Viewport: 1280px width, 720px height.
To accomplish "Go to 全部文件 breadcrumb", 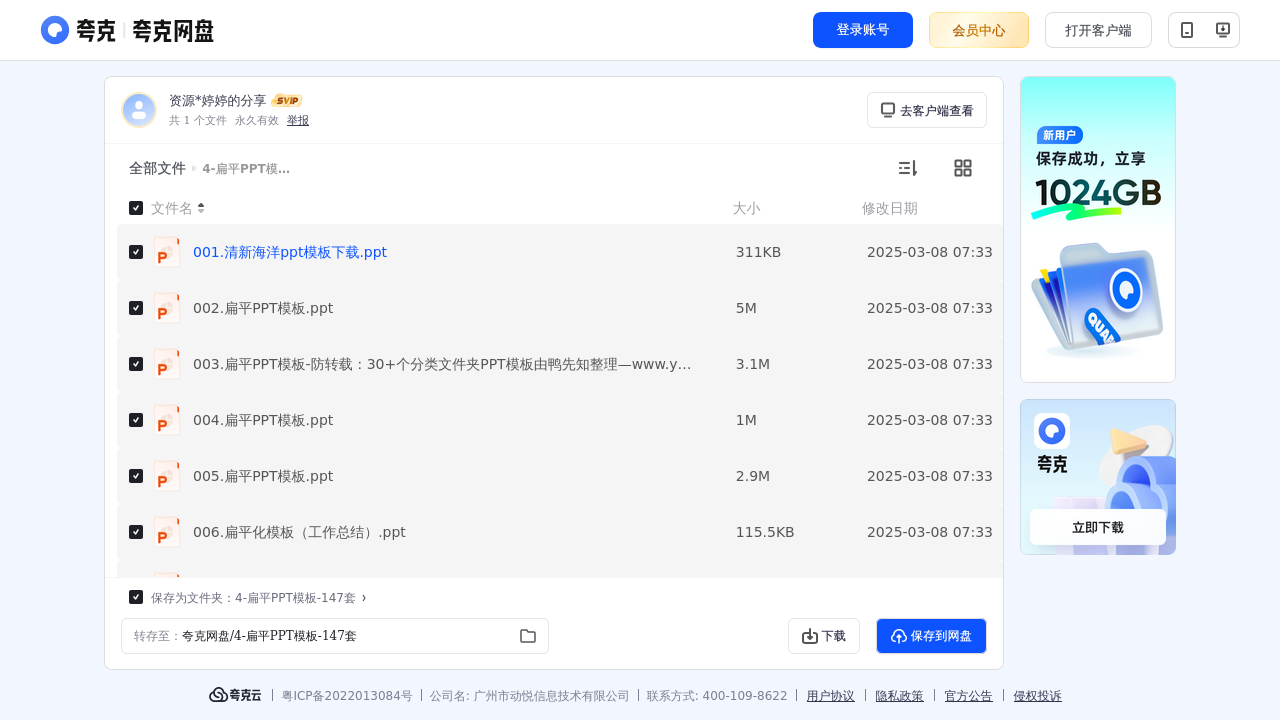I will 157,168.
